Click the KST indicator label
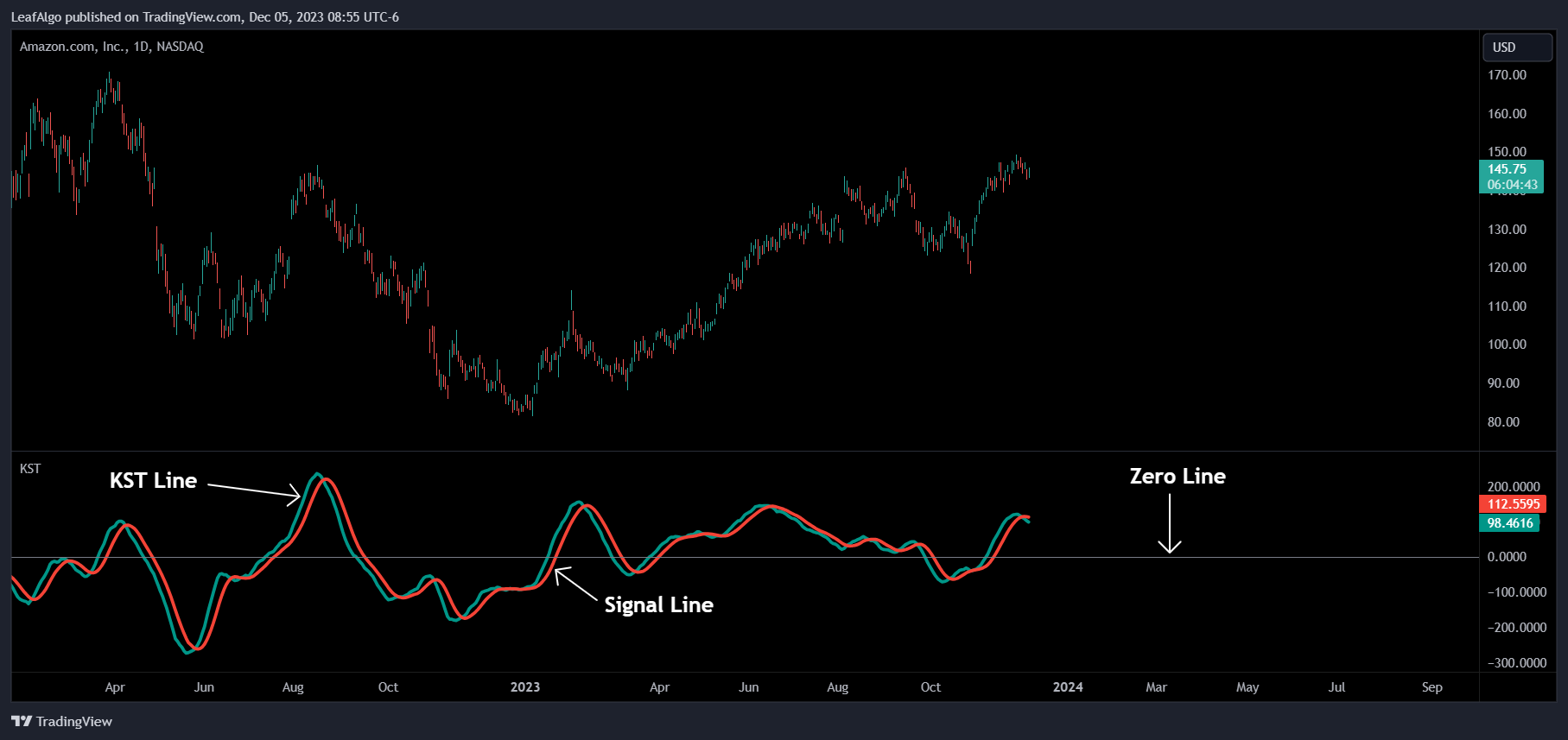Viewport: 1568px width, 740px height. coord(30,468)
